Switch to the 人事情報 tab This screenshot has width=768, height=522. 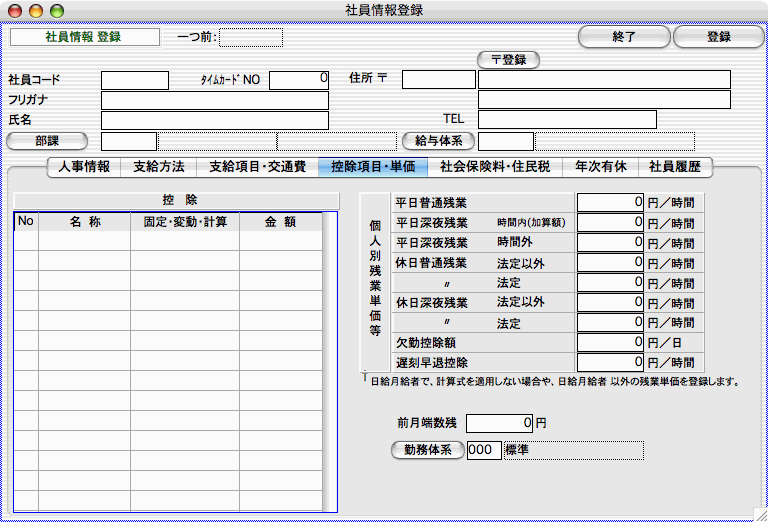(x=84, y=167)
